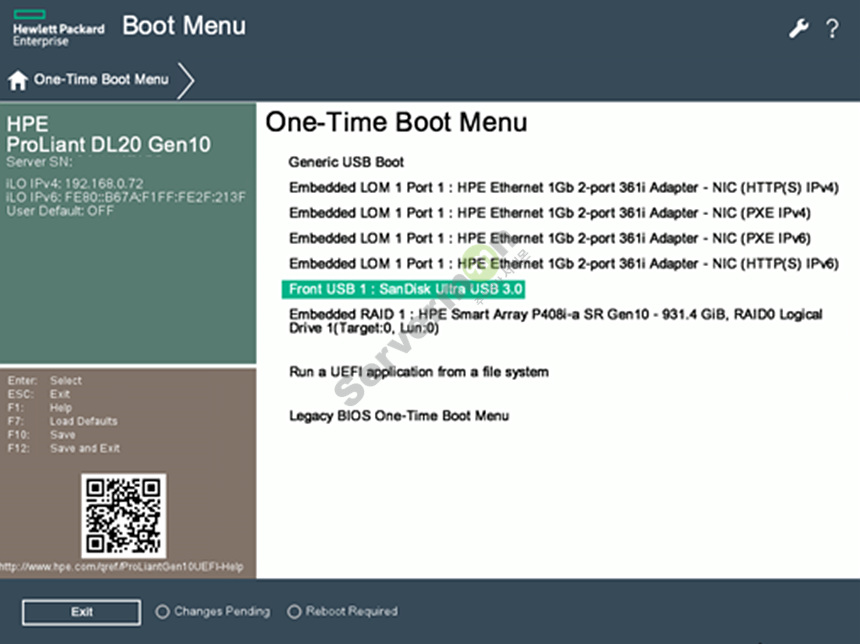
Task: Click the iLO IPv4: 192.168.0.72 text
Action: click(x=75, y=183)
